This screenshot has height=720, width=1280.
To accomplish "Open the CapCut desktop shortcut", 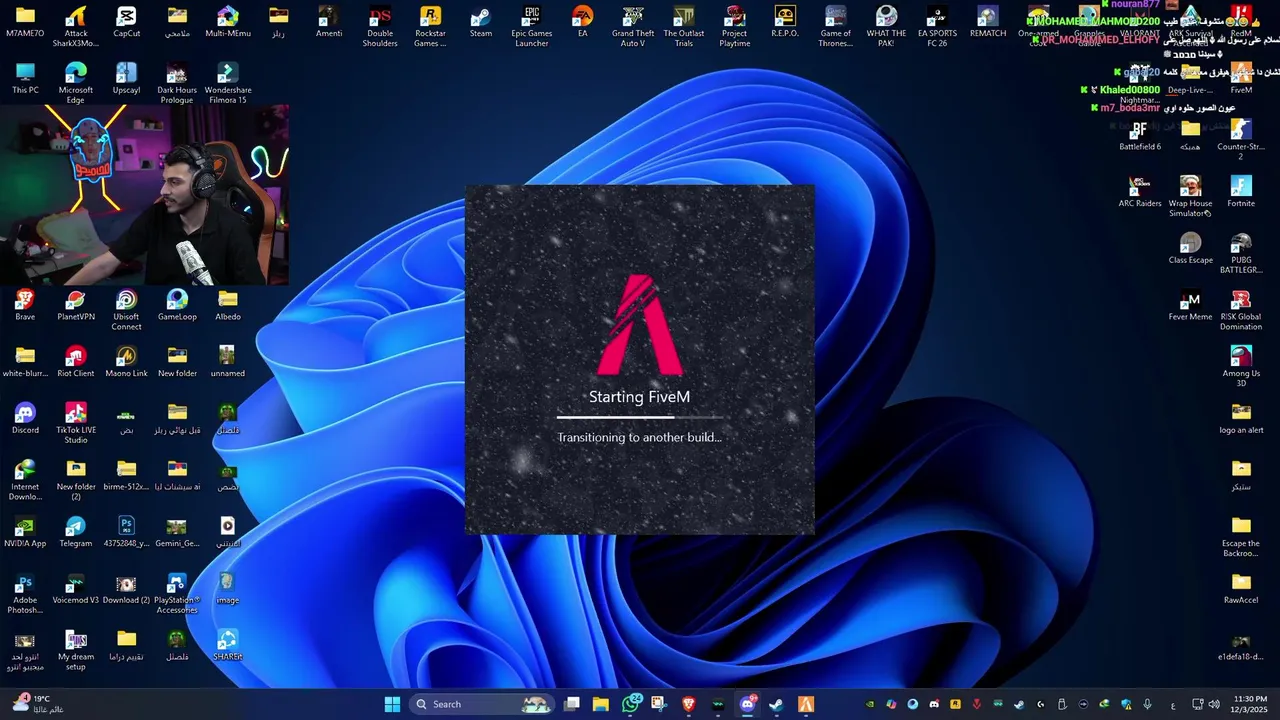I will tap(126, 22).
